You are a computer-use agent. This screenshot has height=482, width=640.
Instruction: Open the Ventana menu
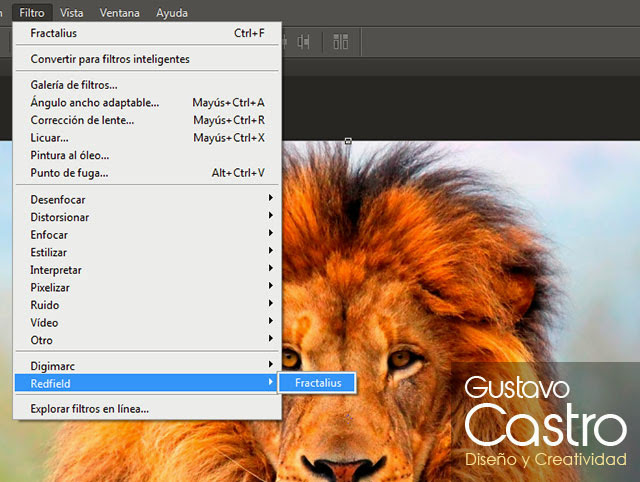[119, 13]
